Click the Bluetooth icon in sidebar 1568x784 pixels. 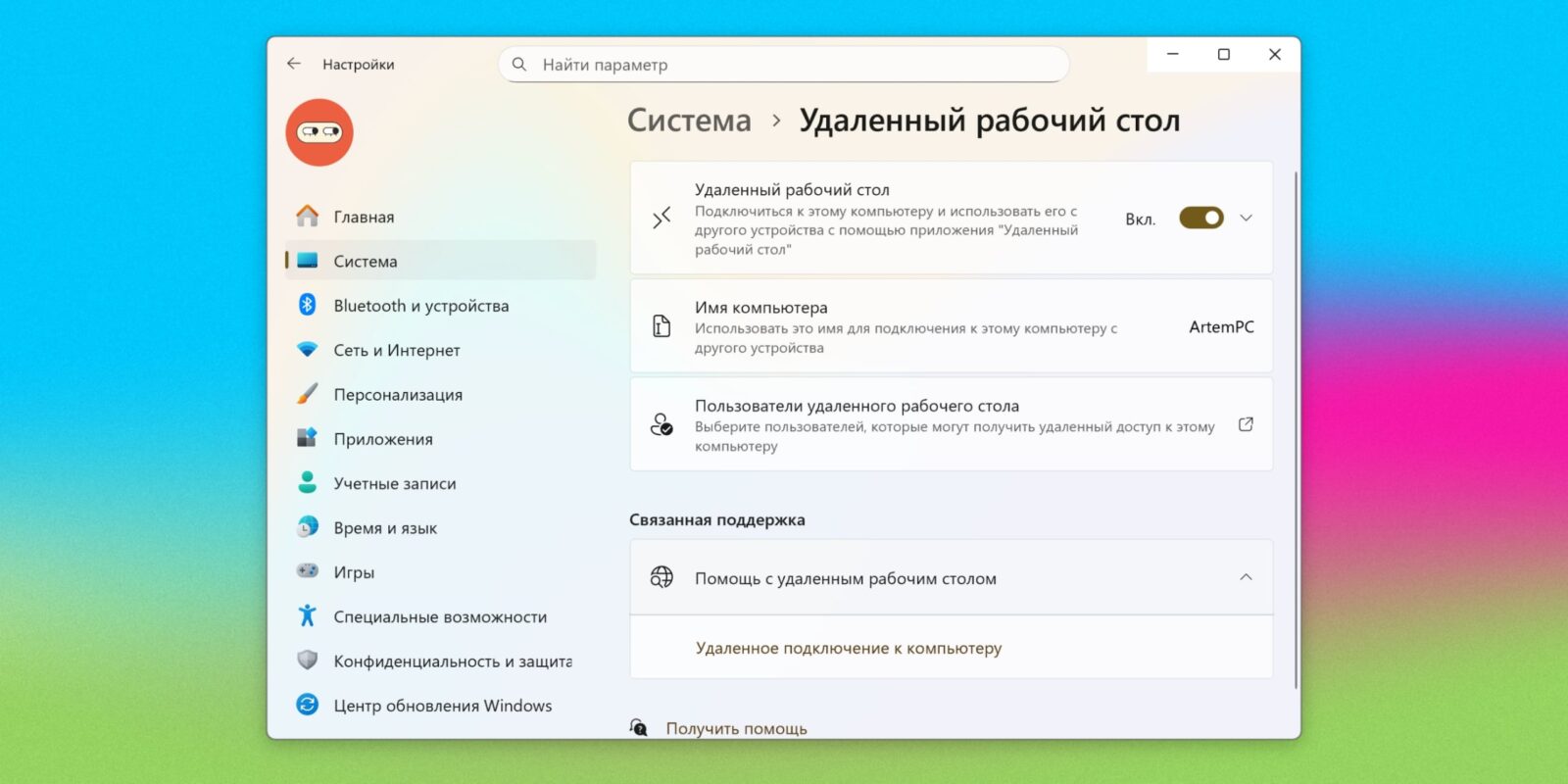point(308,305)
